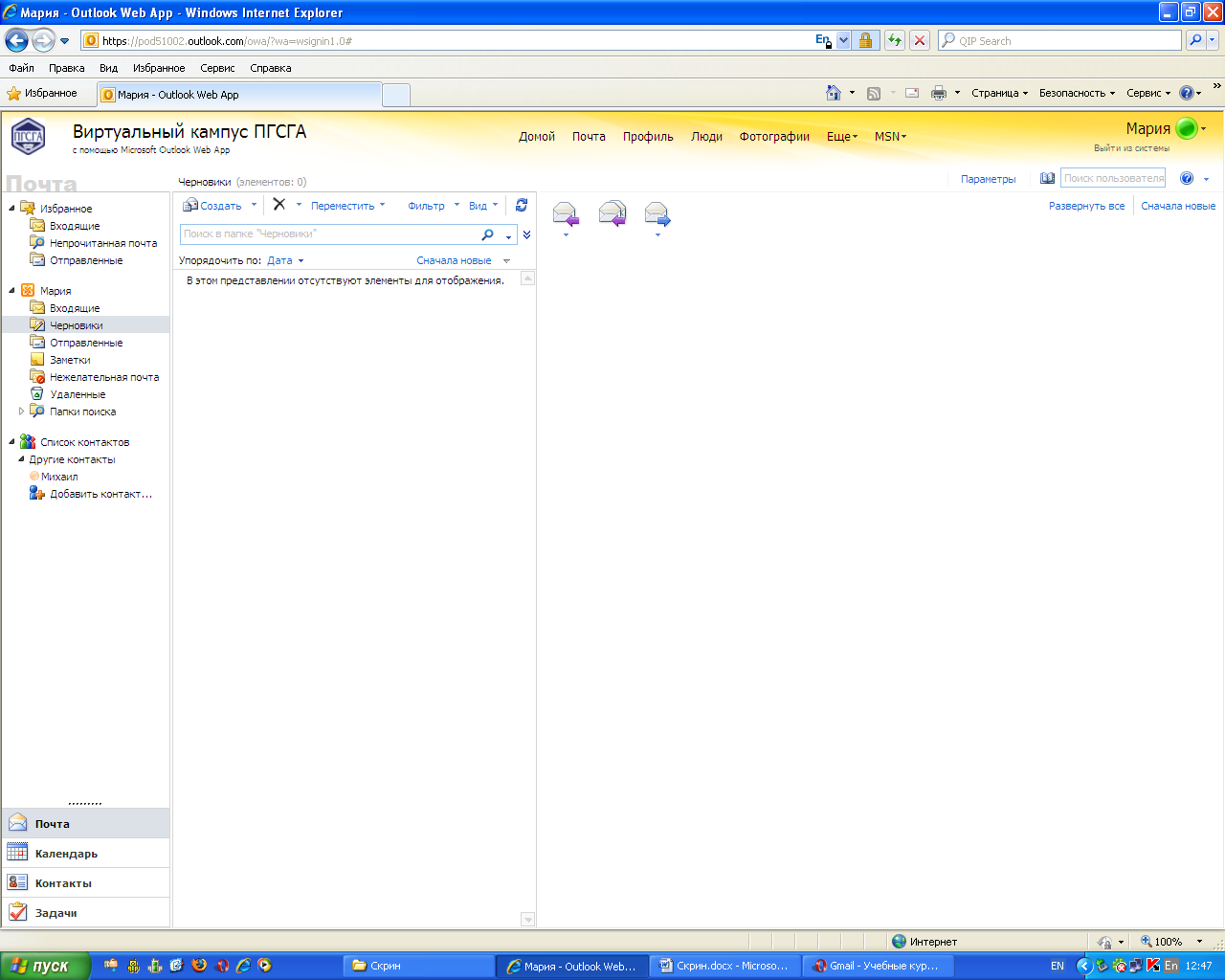Click the green presence status icon

point(1187,128)
